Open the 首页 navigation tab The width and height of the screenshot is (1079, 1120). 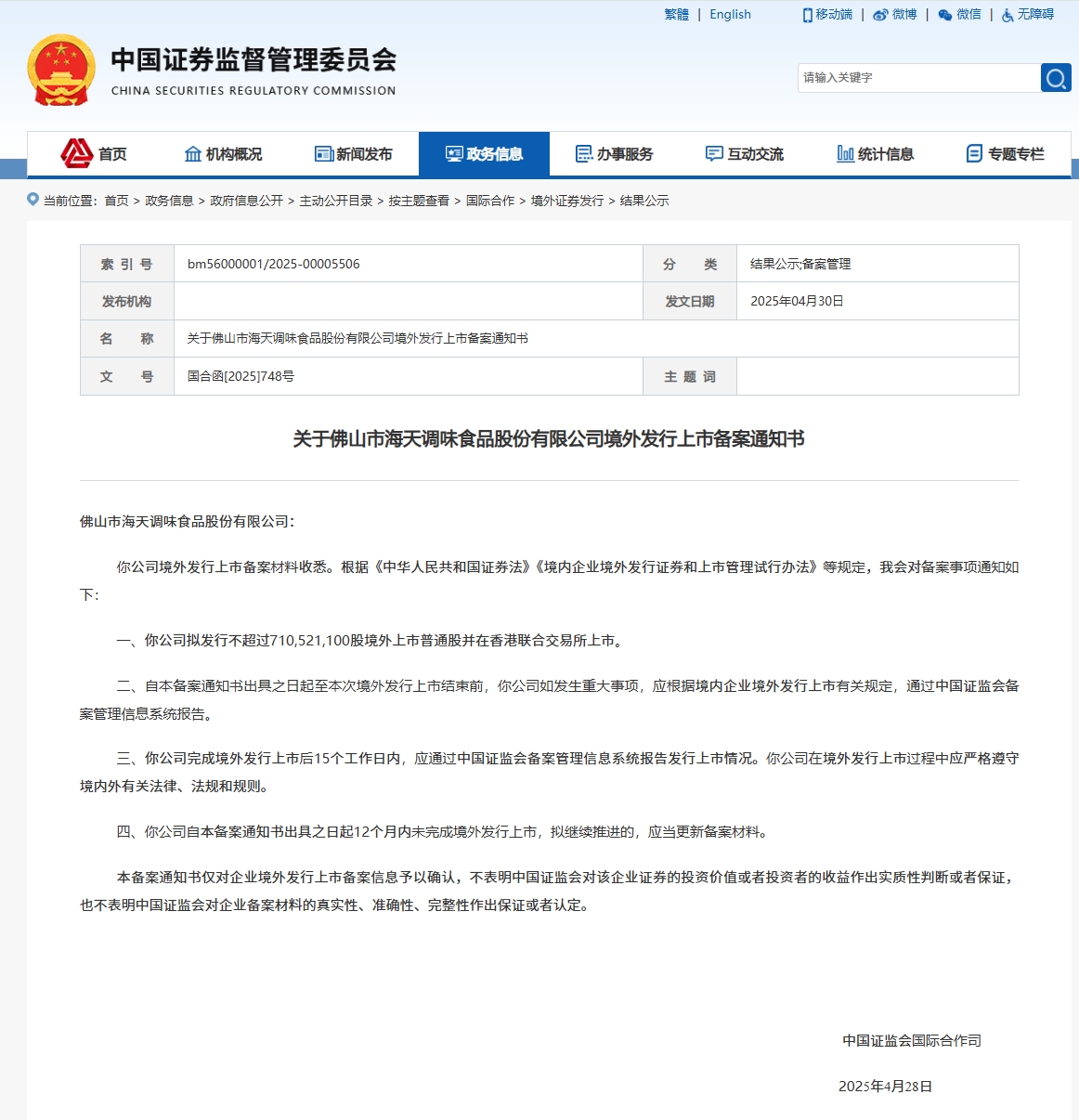pyautogui.click(x=93, y=154)
